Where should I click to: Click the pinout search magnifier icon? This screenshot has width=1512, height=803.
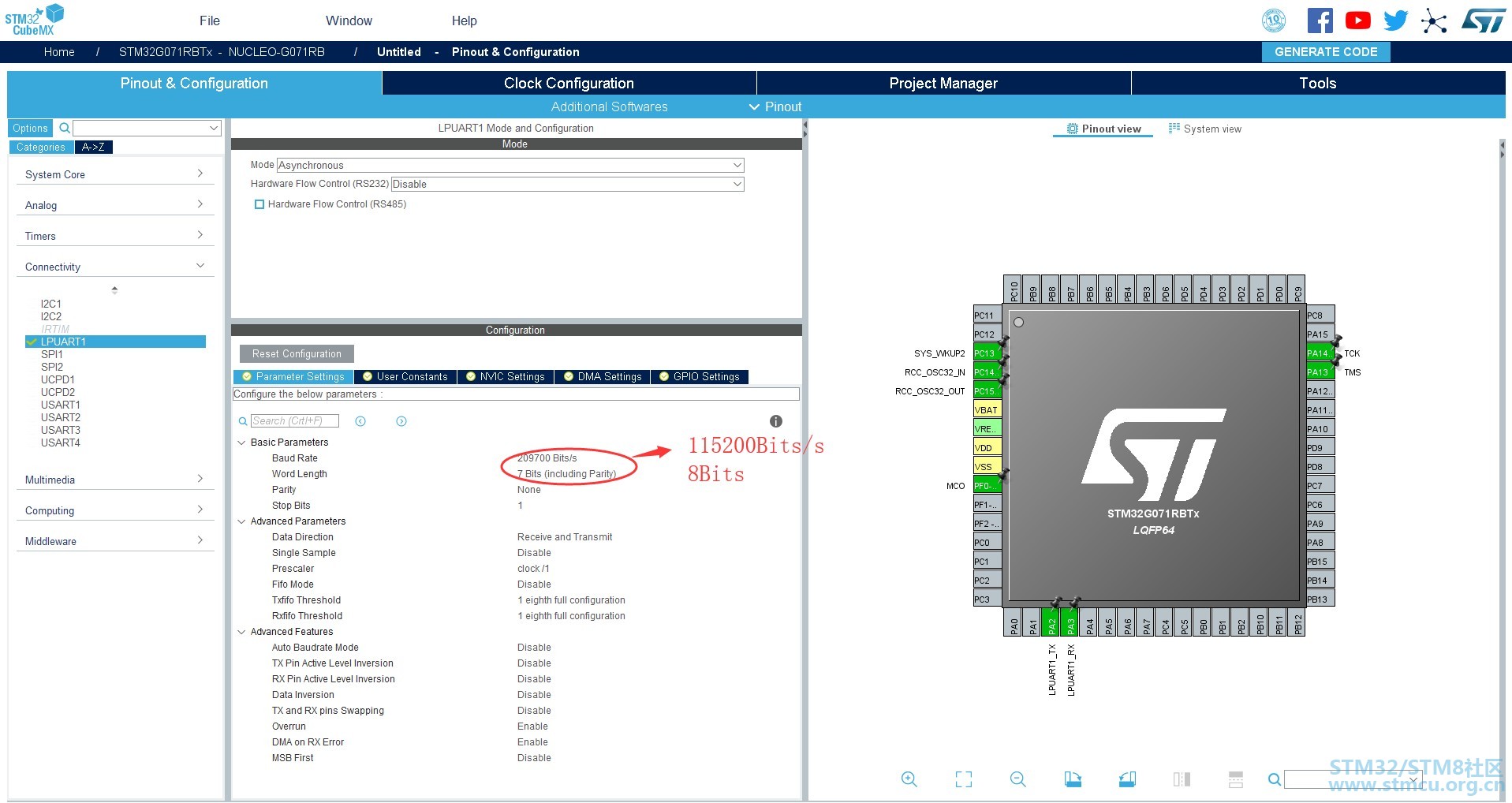coord(1274,779)
